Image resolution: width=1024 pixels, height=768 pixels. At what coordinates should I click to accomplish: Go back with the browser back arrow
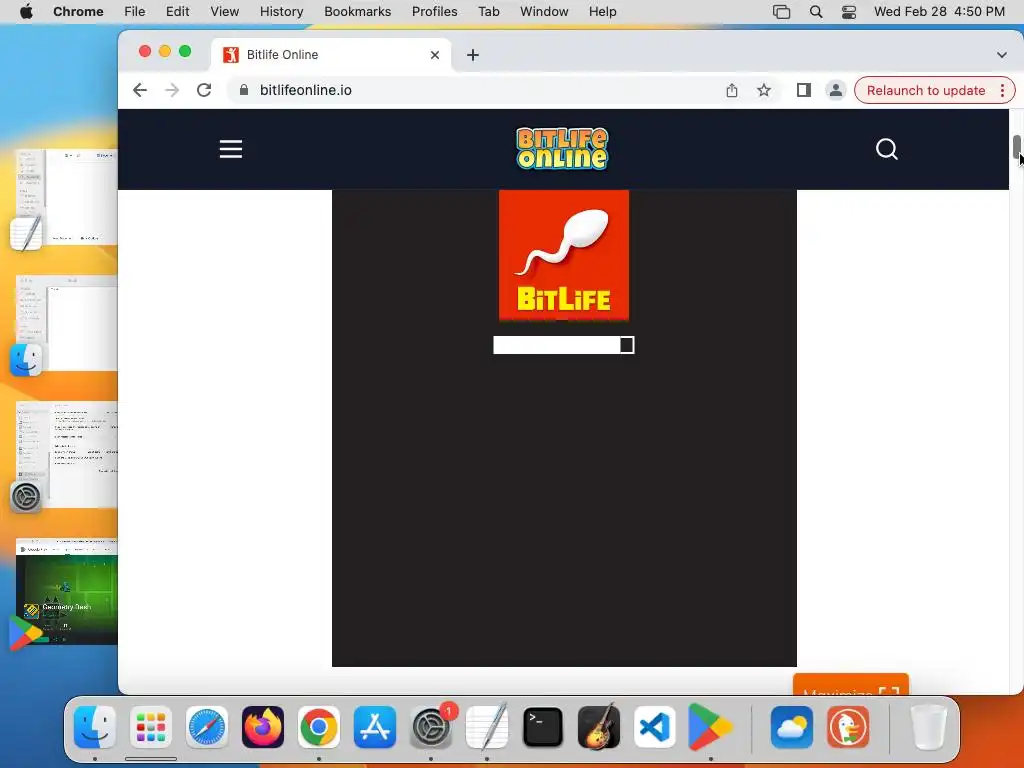140,90
